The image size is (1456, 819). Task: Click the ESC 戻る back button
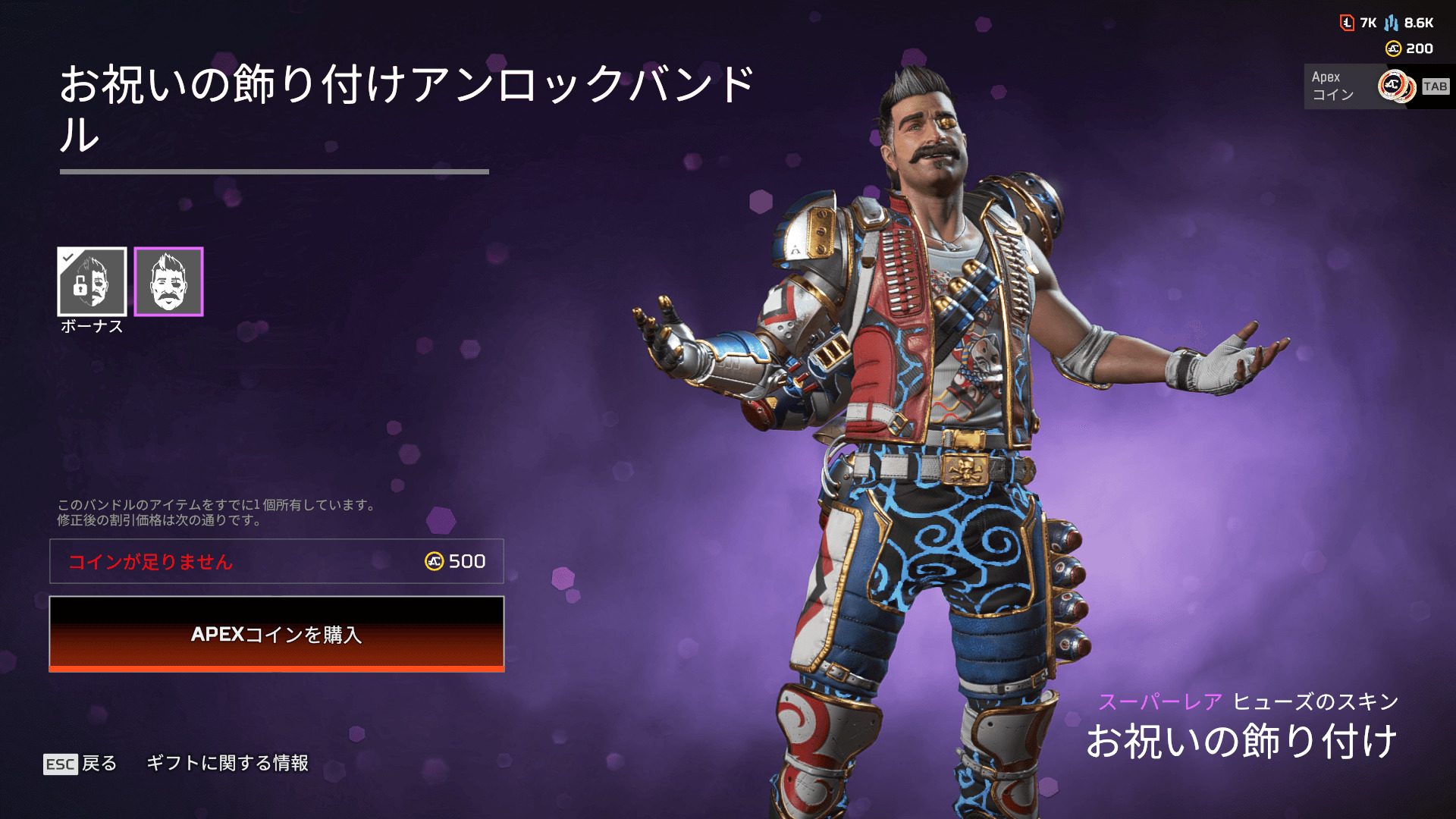80,763
